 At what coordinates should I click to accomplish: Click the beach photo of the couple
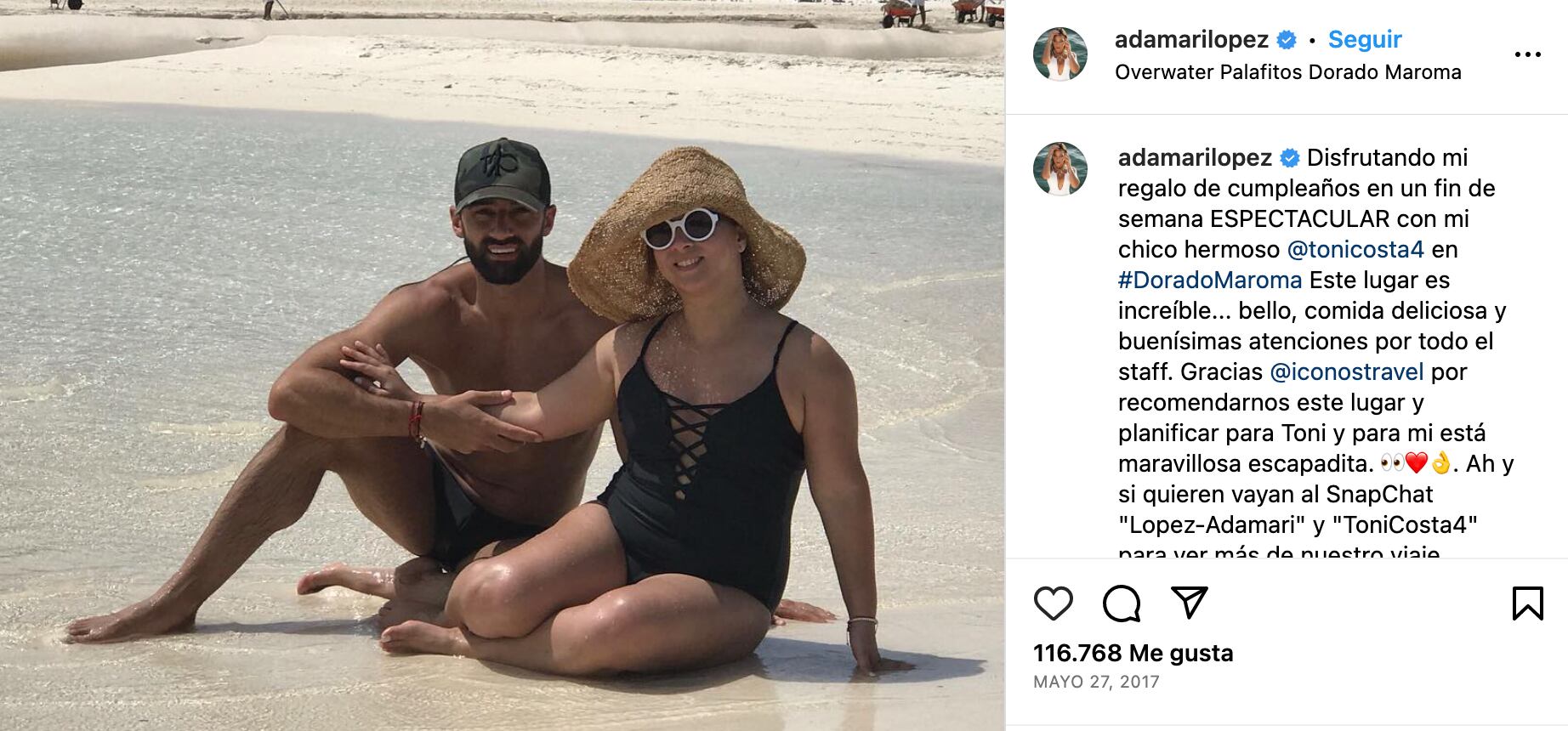tap(502, 365)
